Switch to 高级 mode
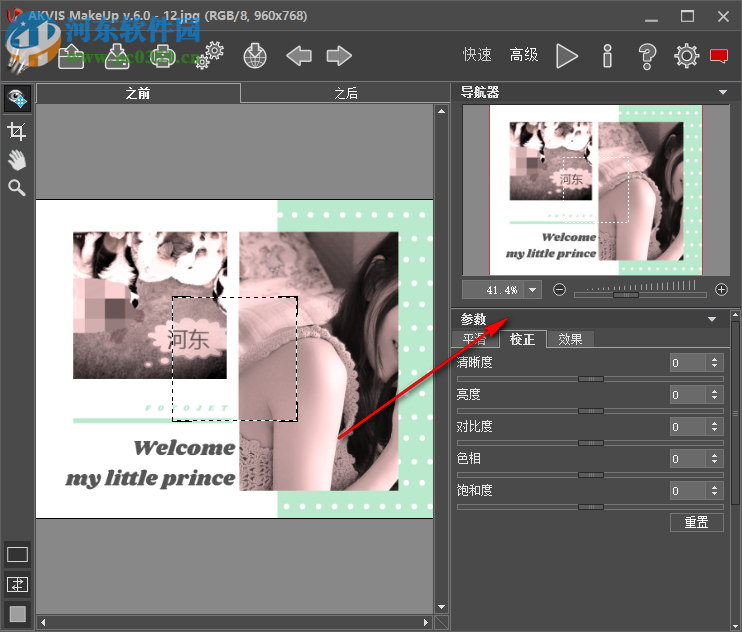Viewport: 742px width, 632px height. pyautogui.click(x=524, y=55)
